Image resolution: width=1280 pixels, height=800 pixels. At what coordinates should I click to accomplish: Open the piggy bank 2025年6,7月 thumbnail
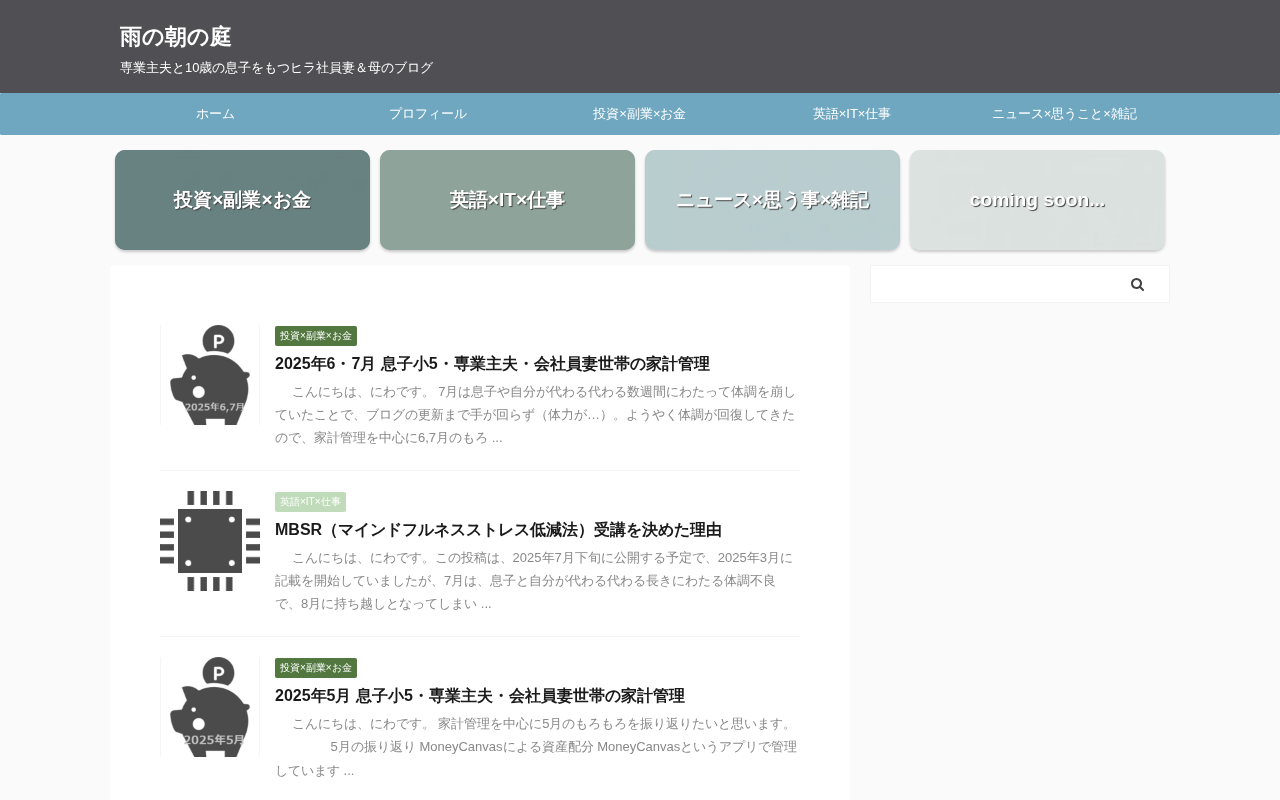click(210, 374)
